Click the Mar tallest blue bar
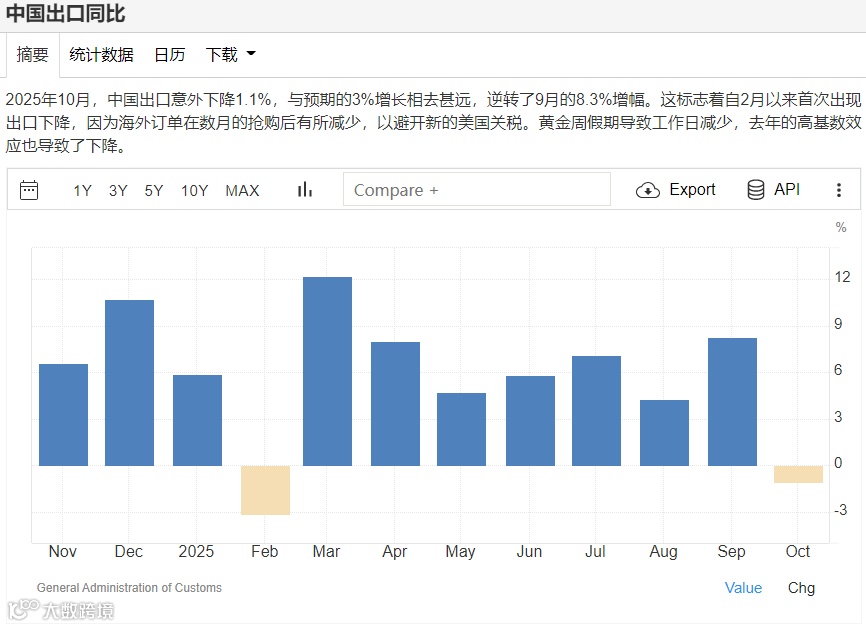The height and width of the screenshot is (627, 866). coord(328,371)
